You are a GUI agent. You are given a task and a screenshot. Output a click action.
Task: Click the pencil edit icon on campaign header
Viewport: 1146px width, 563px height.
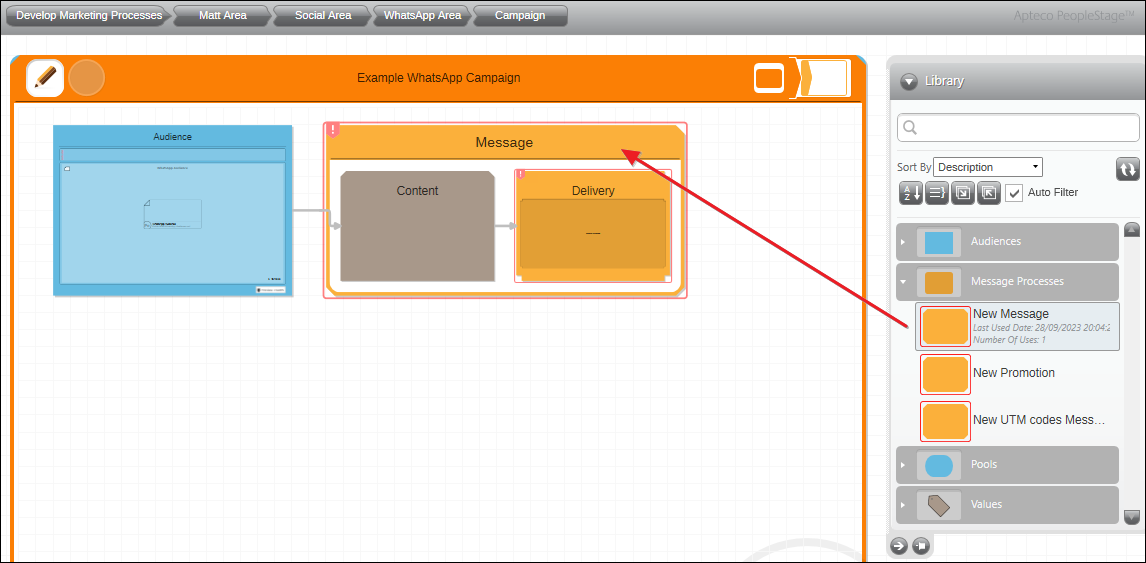click(45, 78)
